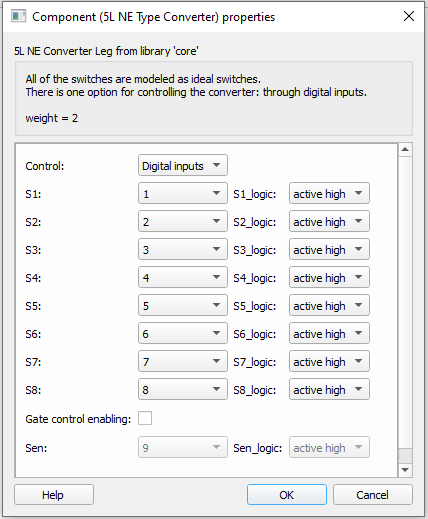The image size is (428, 519).
Task: Click the scrollbar down arrow
Action: 405,470
